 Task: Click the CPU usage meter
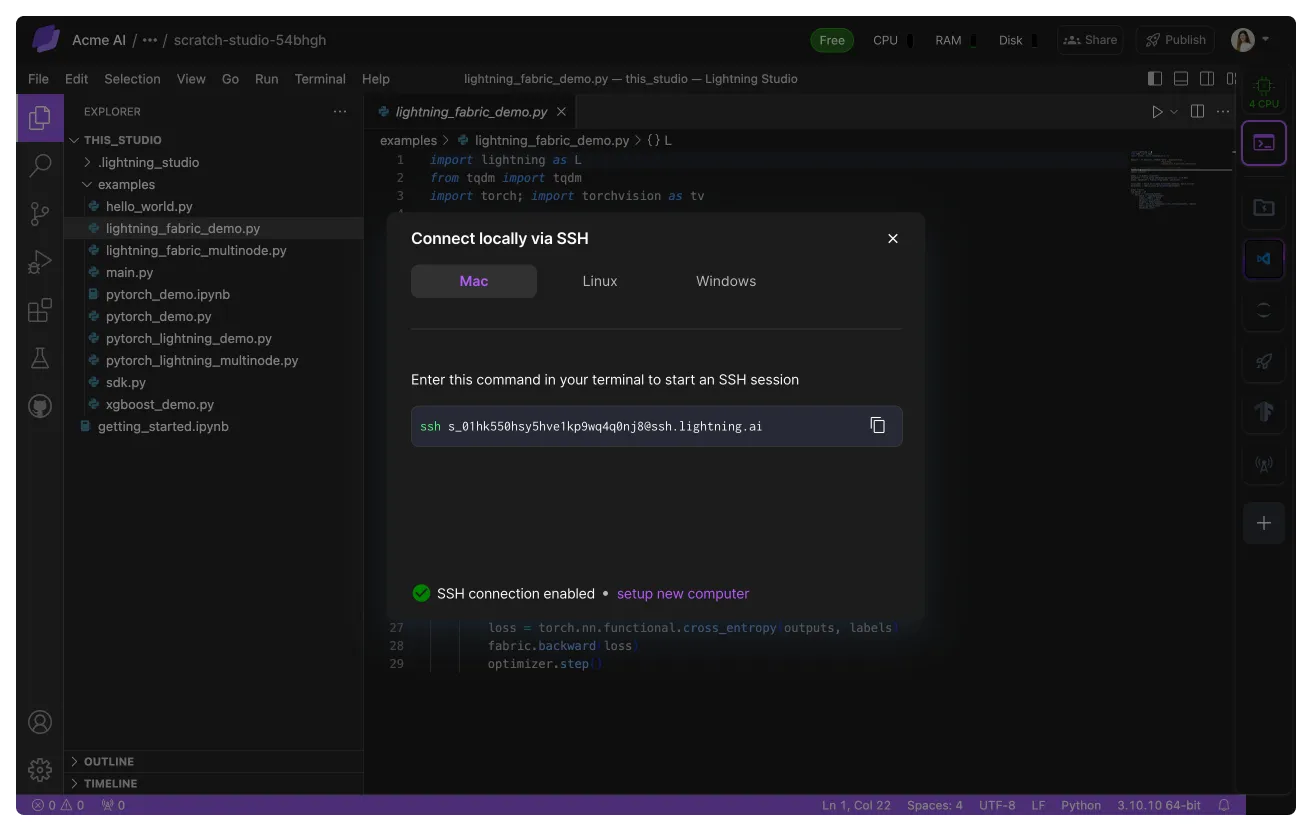point(892,40)
